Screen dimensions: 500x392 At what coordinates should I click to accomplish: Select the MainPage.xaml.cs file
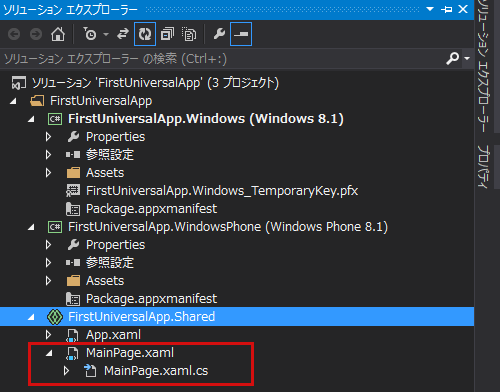pyautogui.click(x=156, y=371)
